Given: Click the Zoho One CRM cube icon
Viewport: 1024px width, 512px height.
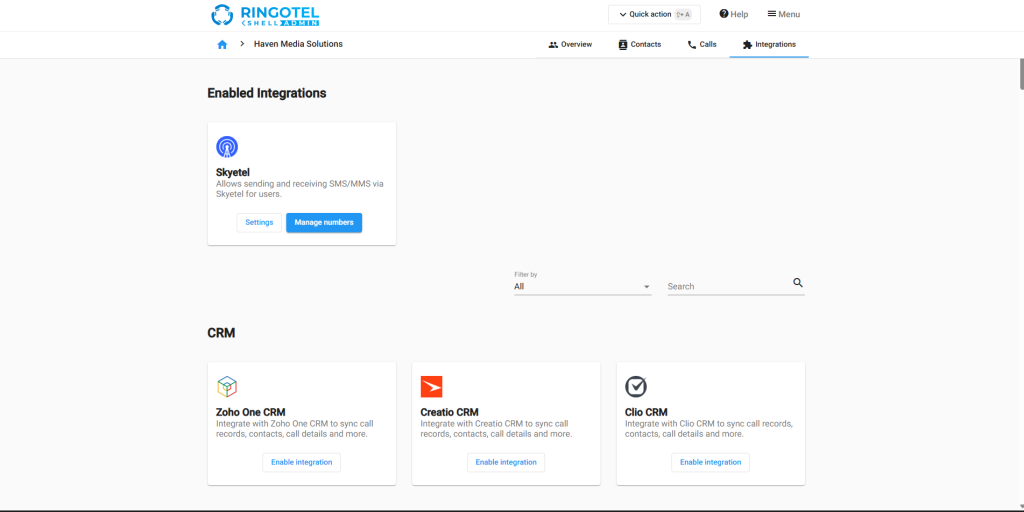Looking at the screenshot, I should click(x=227, y=387).
